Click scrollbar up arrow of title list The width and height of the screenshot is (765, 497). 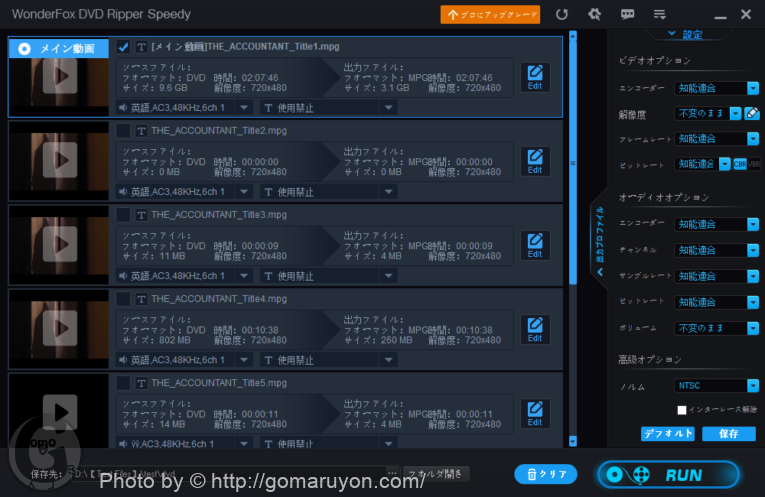point(573,36)
